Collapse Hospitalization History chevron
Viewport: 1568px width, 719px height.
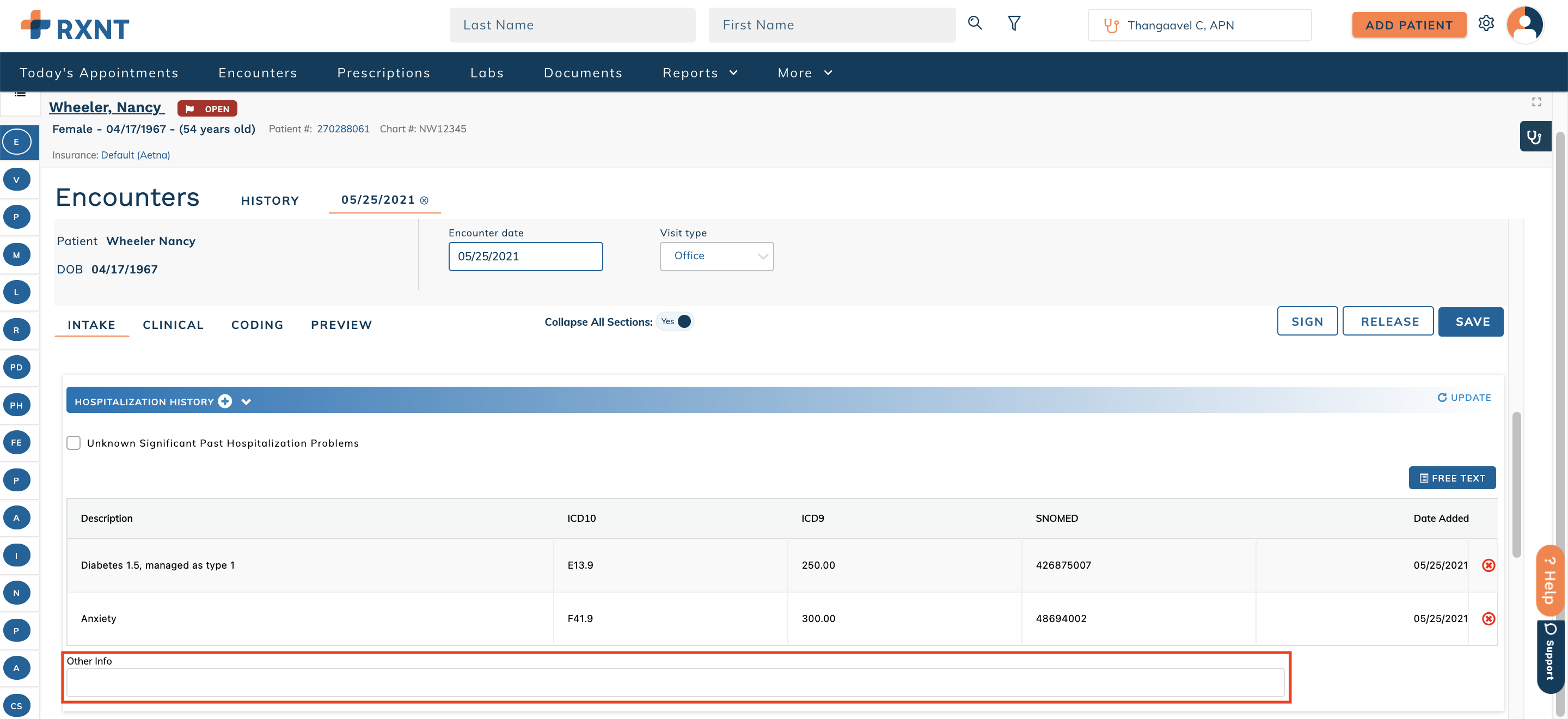click(246, 402)
